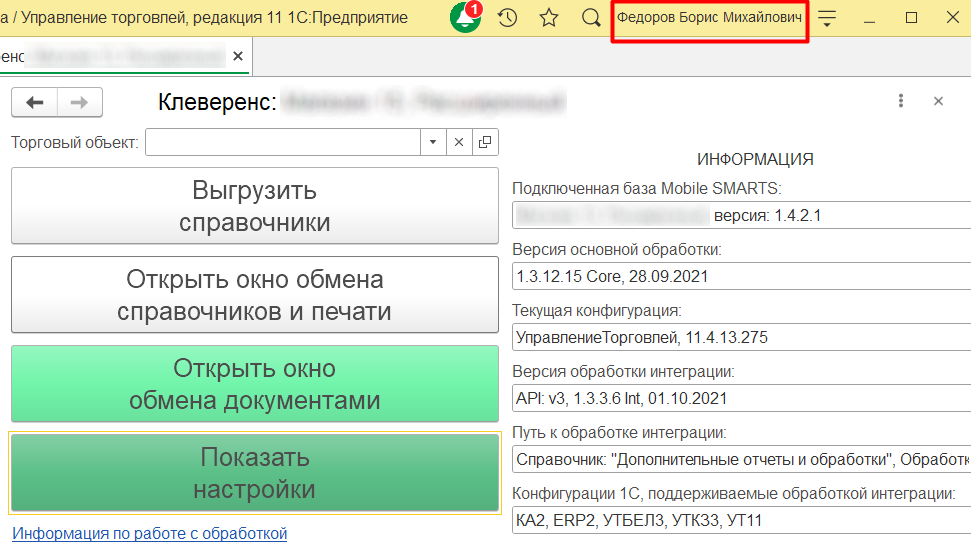Clear the Торговый объект field
This screenshot has height=543, width=971.
[x=459, y=142]
